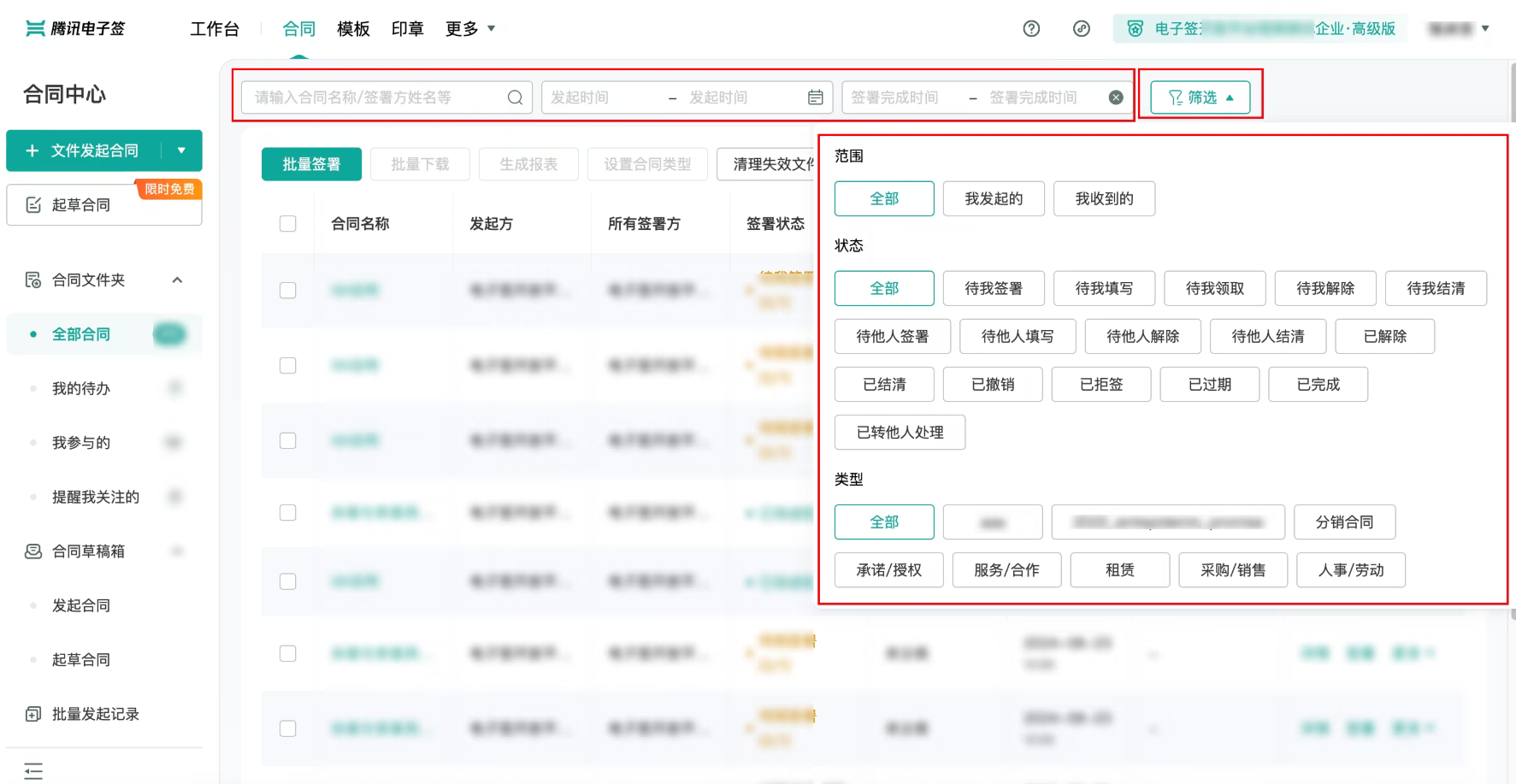Viewport: 1516px width, 784px height.
Task: Toggle the select-all header checkbox
Action: (x=288, y=224)
